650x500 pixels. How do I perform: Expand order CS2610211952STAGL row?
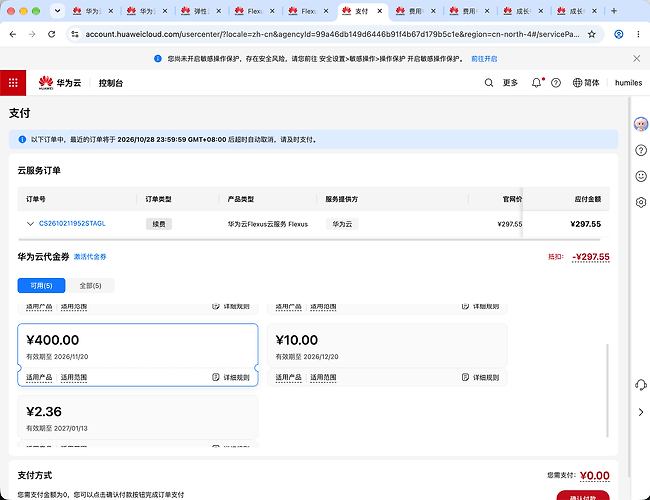(x=30, y=224)
